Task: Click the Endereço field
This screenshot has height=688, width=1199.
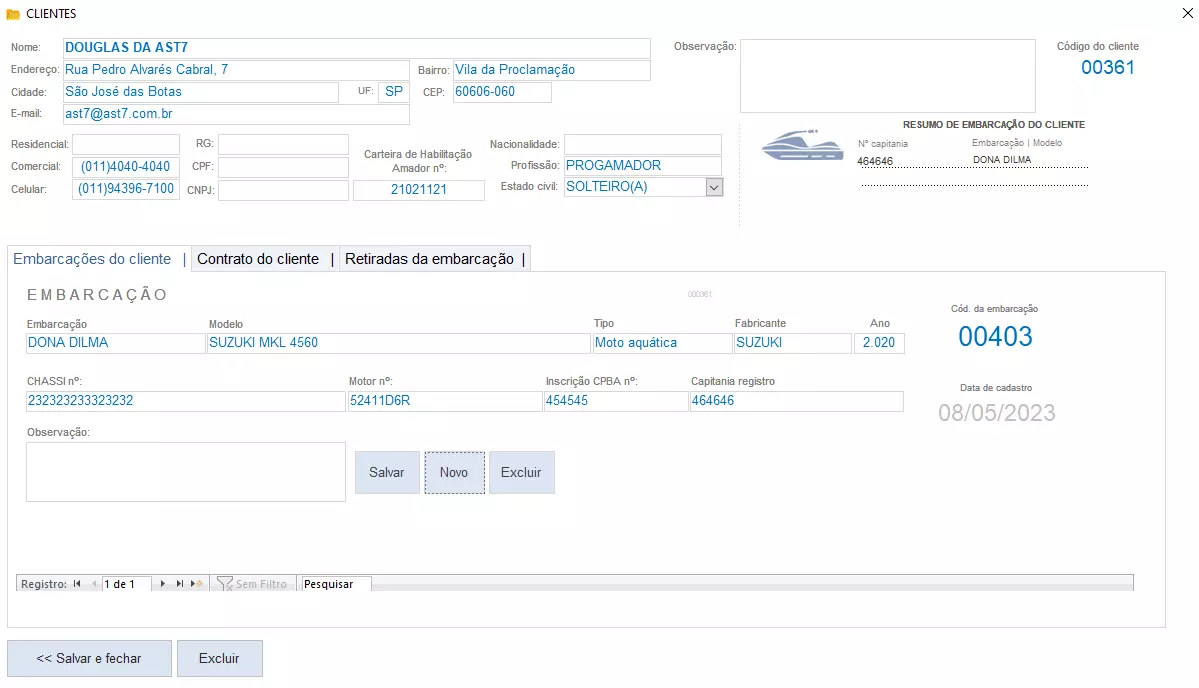Action: pyautogui.click(x=236, y=70)
